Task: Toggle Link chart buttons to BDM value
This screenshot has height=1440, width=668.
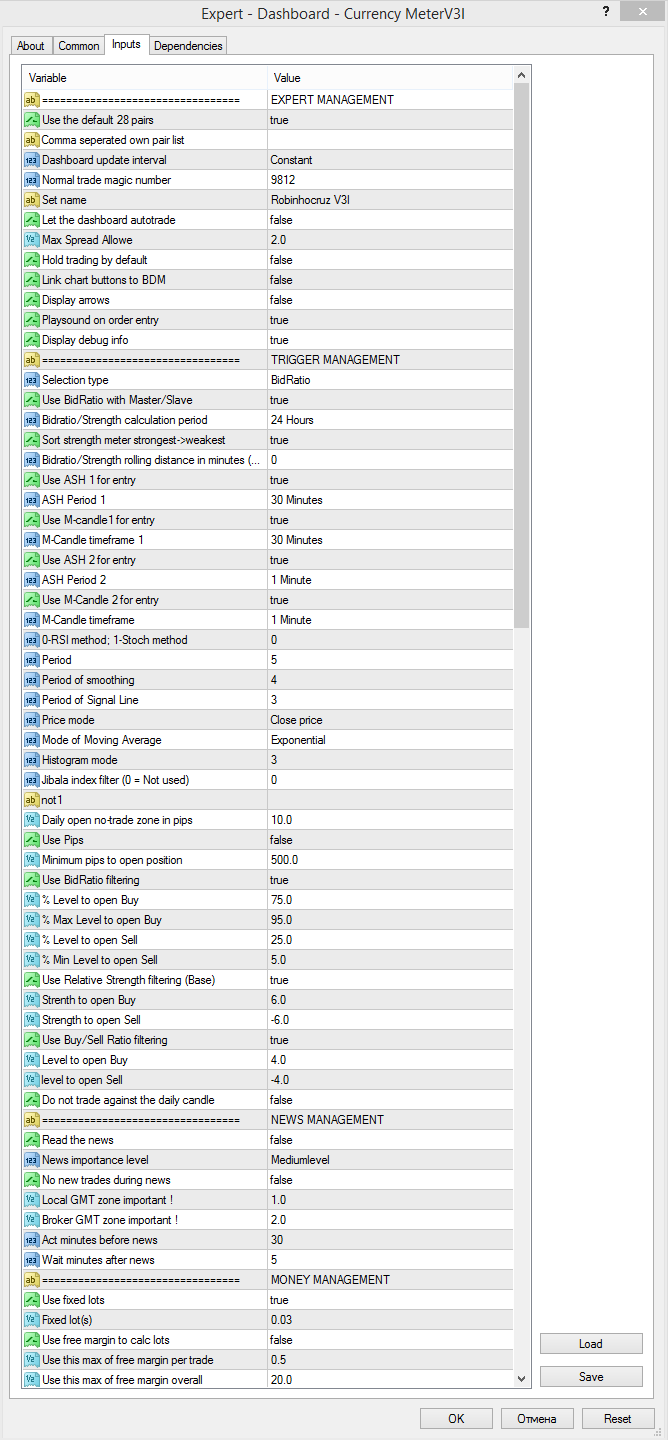Action: 390,280
